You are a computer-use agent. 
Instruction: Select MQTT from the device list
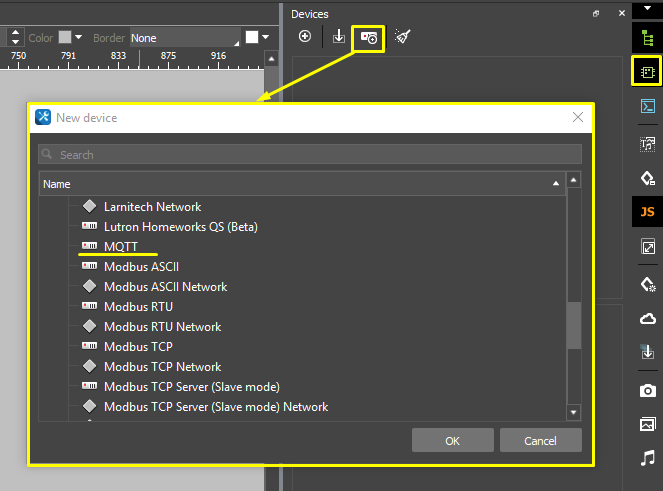tap(120, 247)
